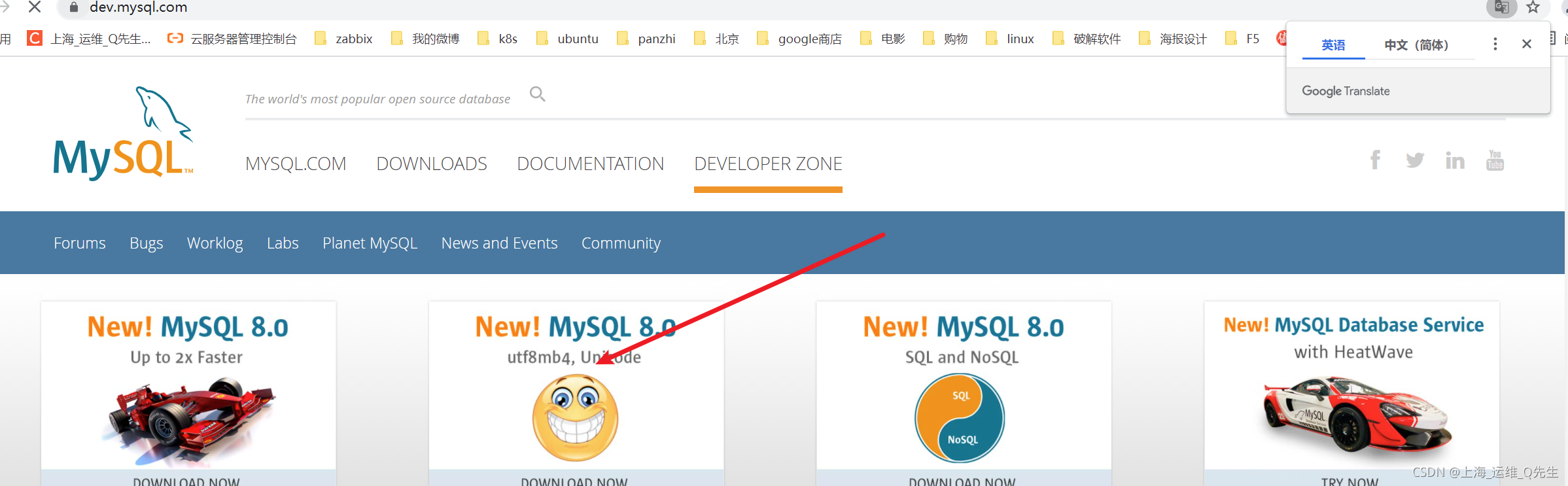Open the Forums link
Screen dimensions: 1568x486
[x=80, y=243]
